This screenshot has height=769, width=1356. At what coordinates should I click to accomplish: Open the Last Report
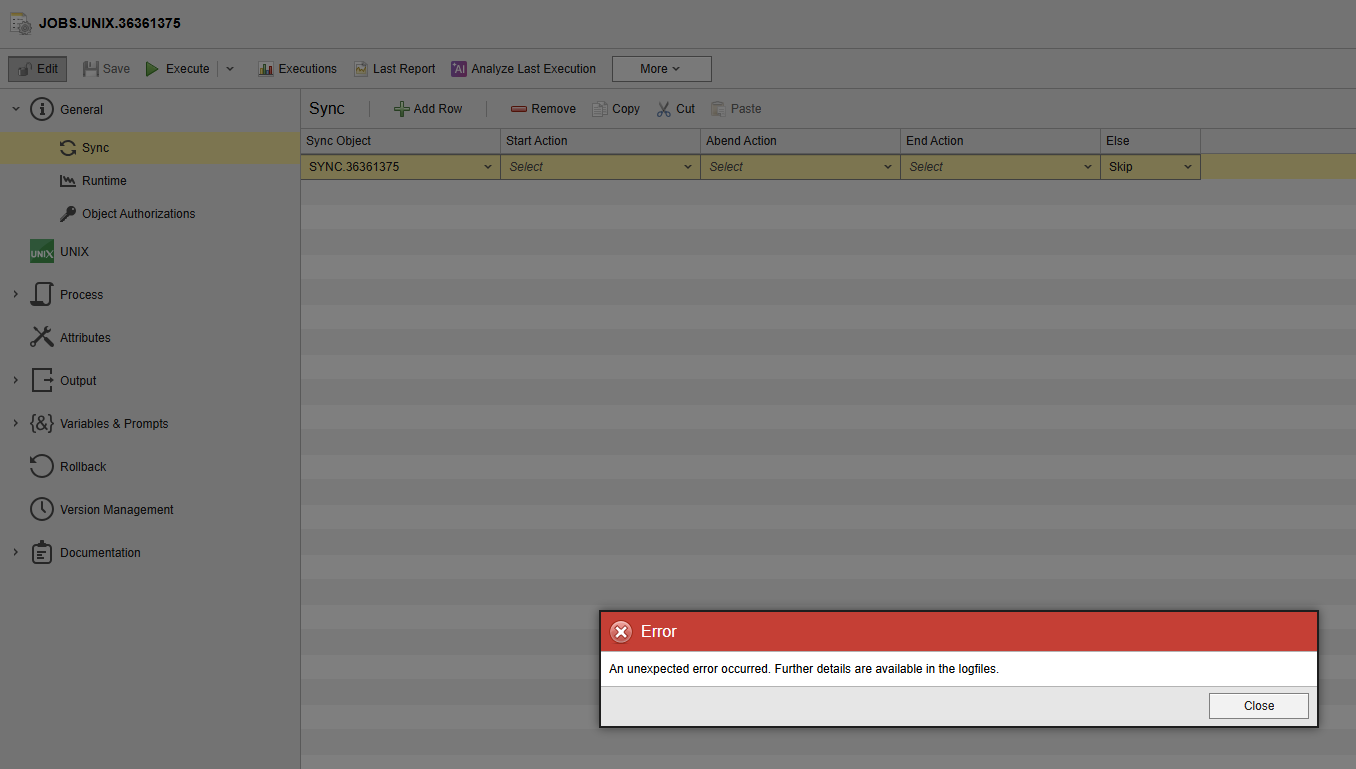pyautogui.click(x=394, y=69)
